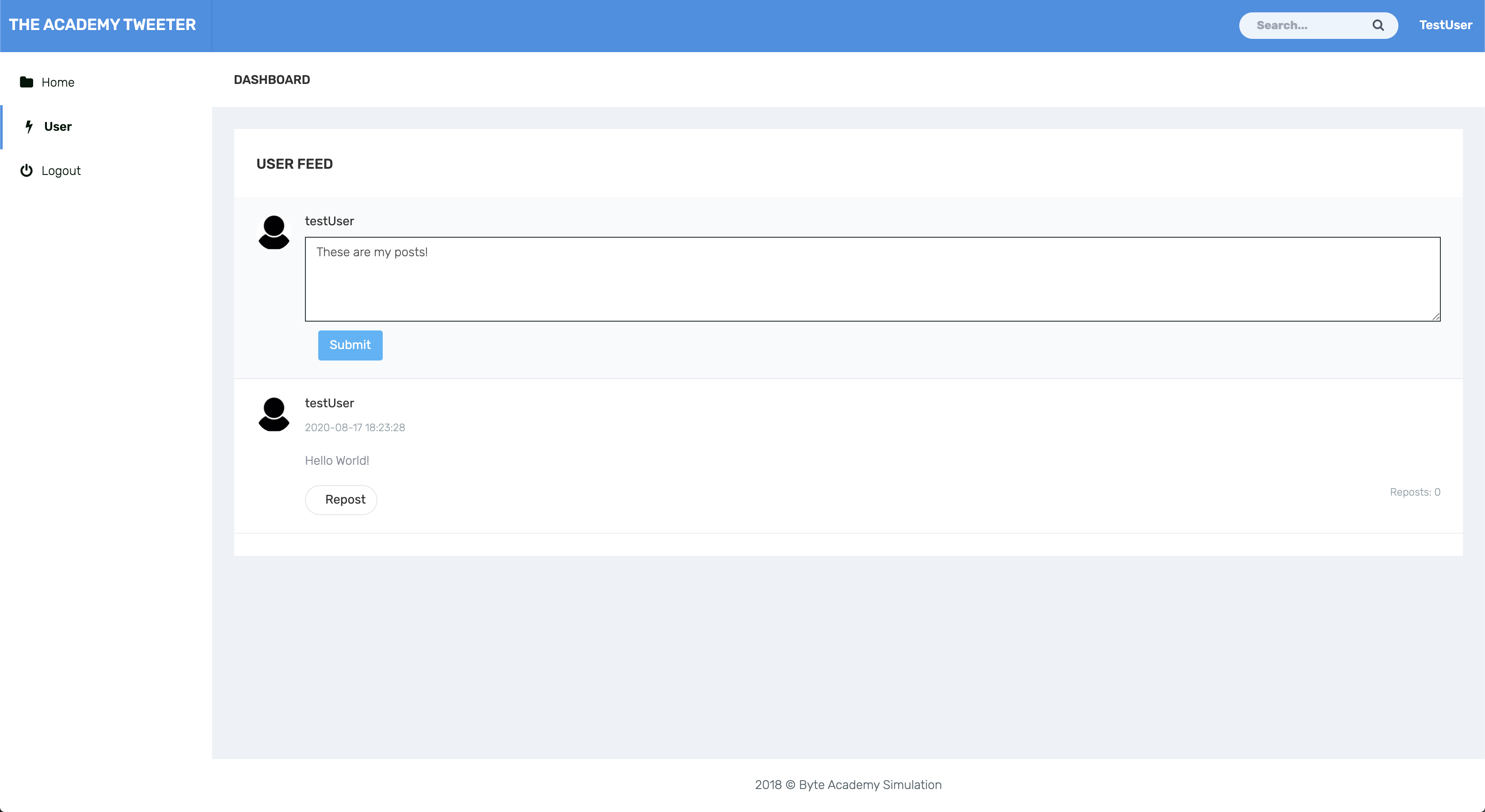Click the magnifying glass search icon
The width and height of the screenshot is (1485, 812).
click(x=1378, y=25)
